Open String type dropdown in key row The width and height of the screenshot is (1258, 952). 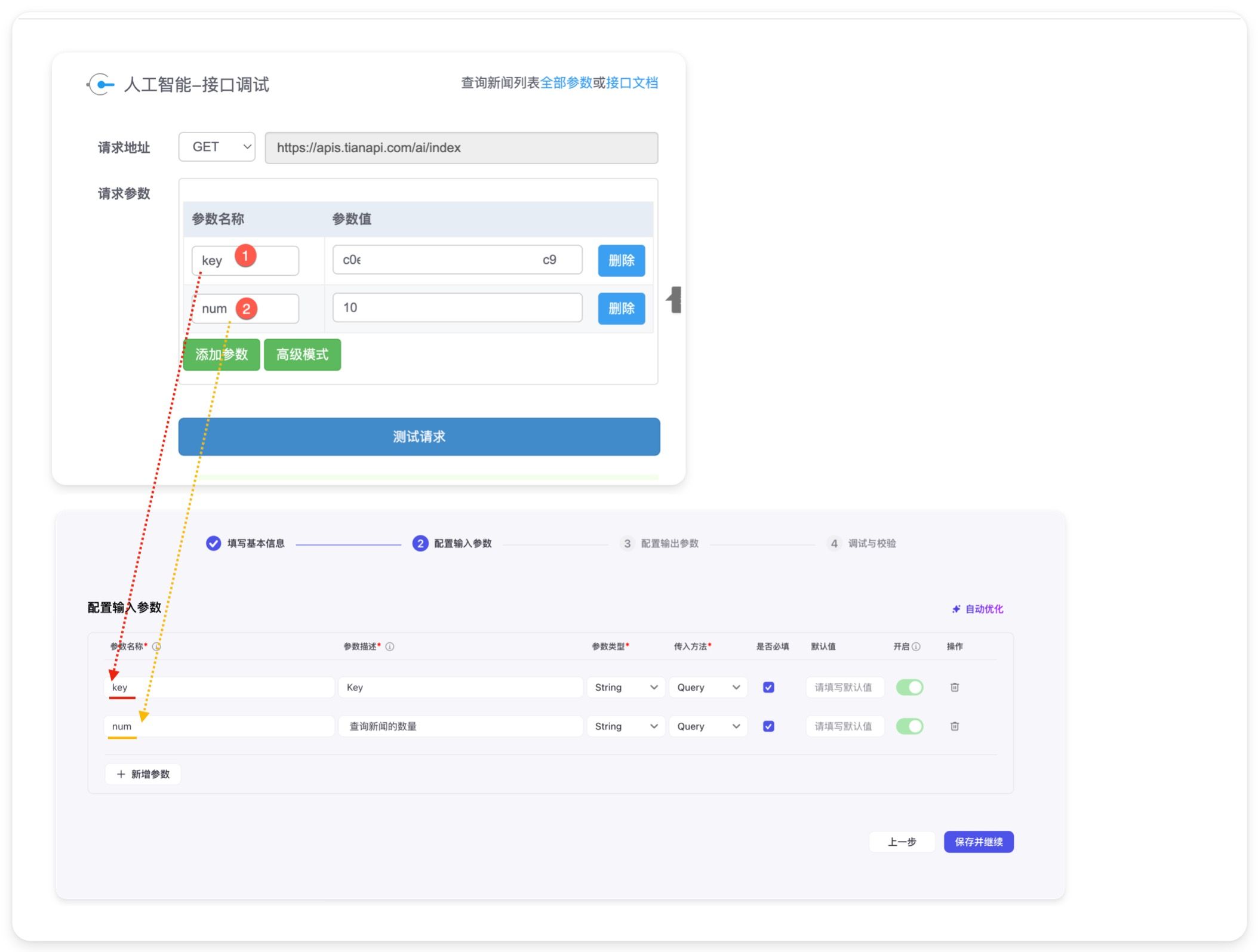pyautogui.click(x=625, y=687)
